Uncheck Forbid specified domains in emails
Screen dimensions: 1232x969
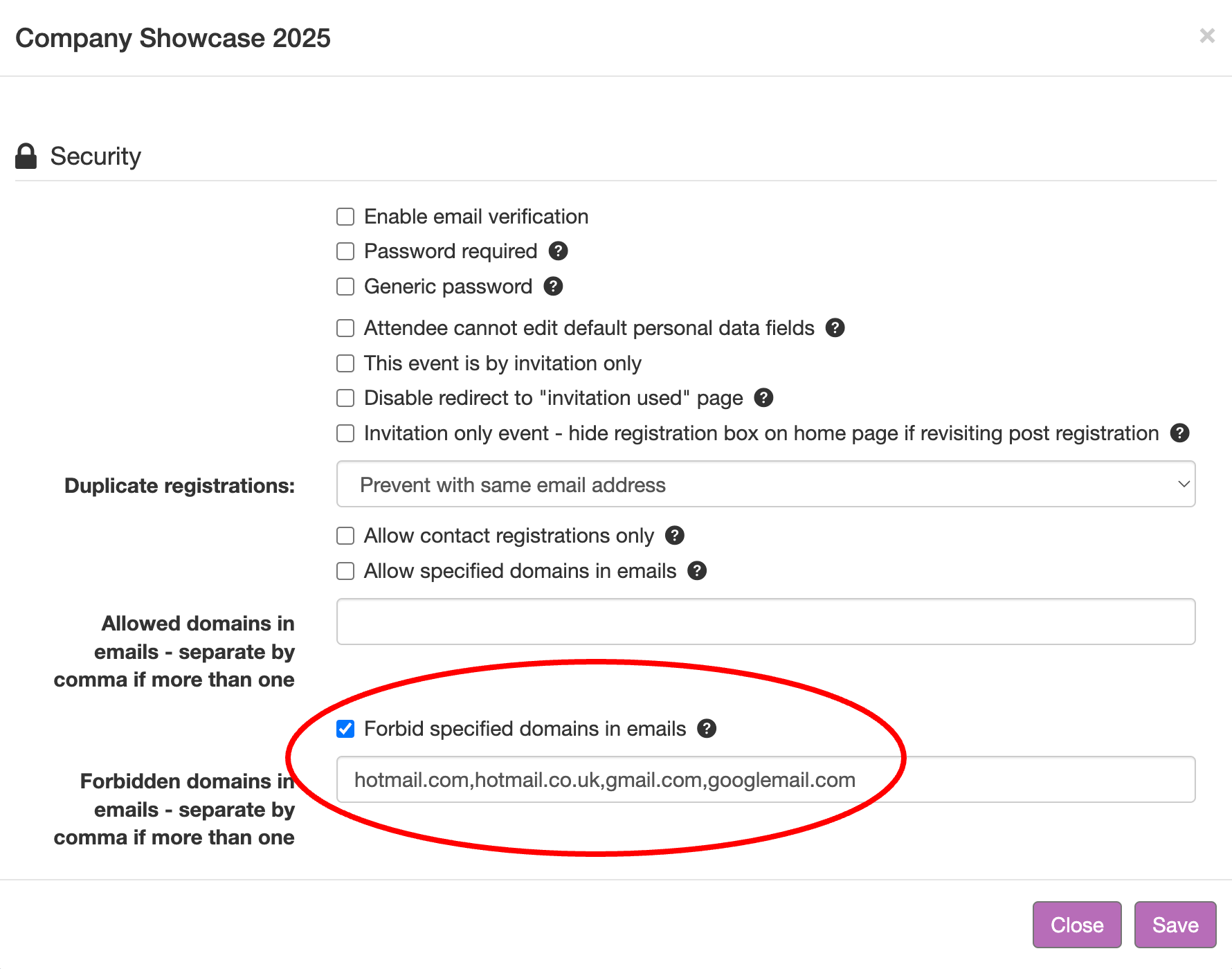pyautogui.click(x=345, y=729)
